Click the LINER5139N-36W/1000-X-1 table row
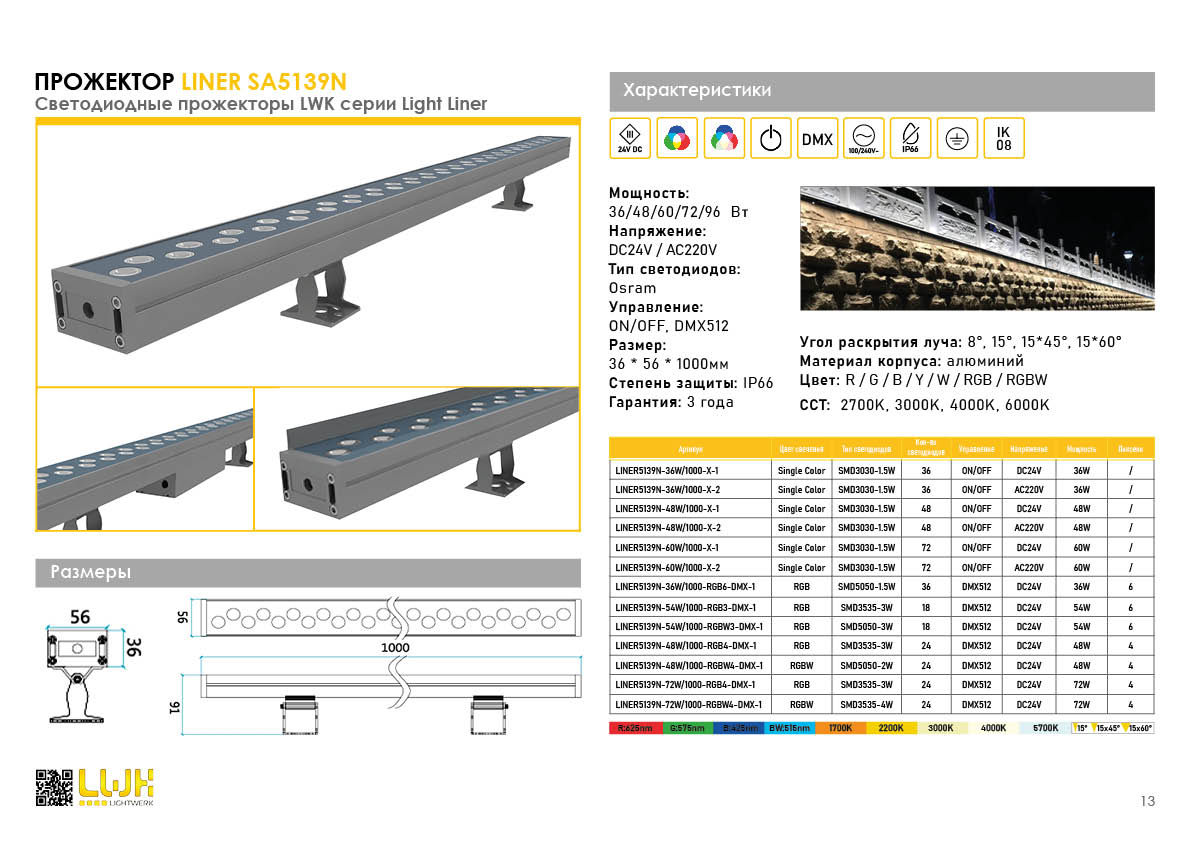The width and height of the screenshot is (1191, 842). tap(880, 469)
